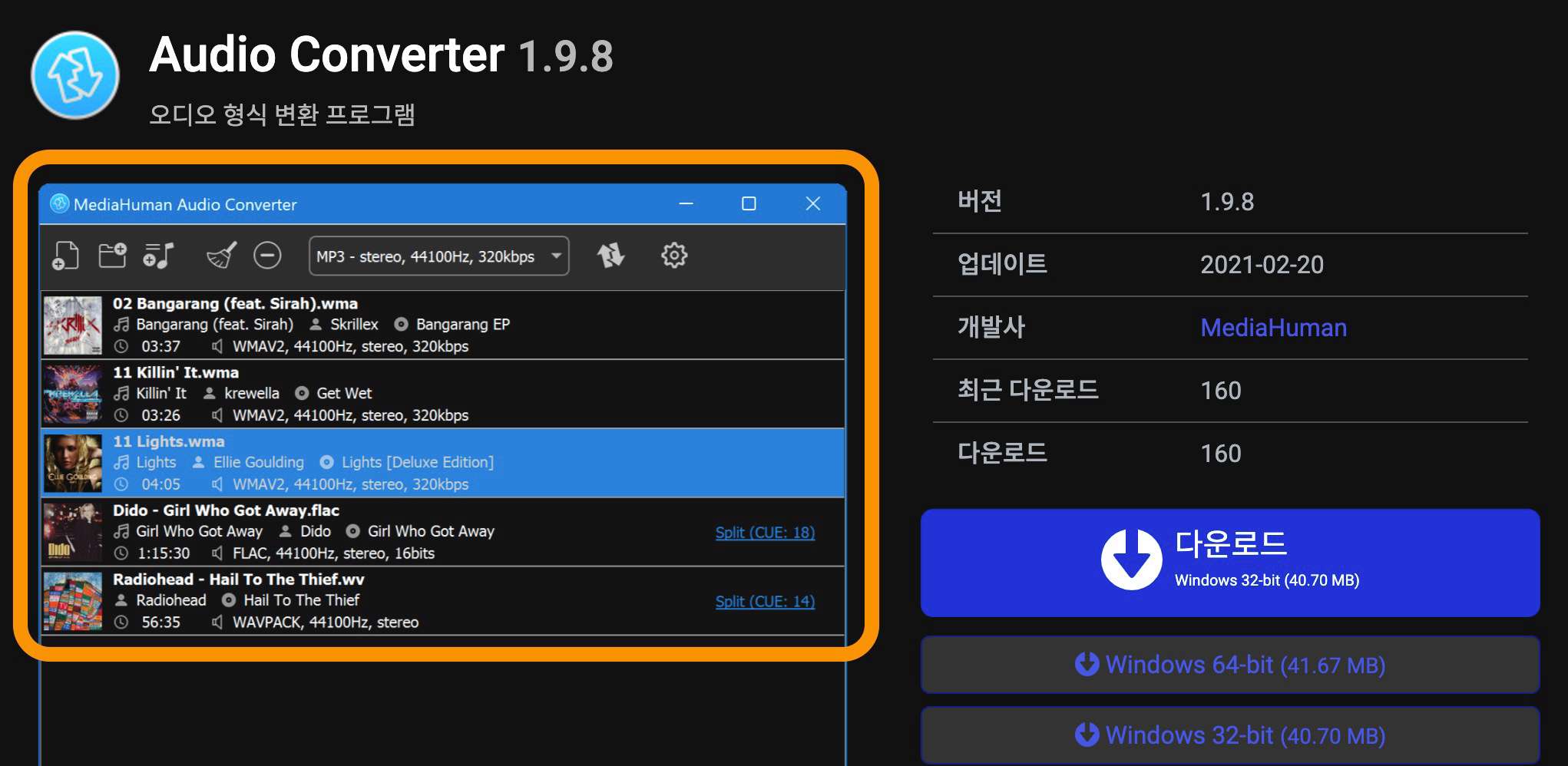1568x766 pixels.
Task: Click the Audio Converter app logo icon
Action: coord(75,75)
